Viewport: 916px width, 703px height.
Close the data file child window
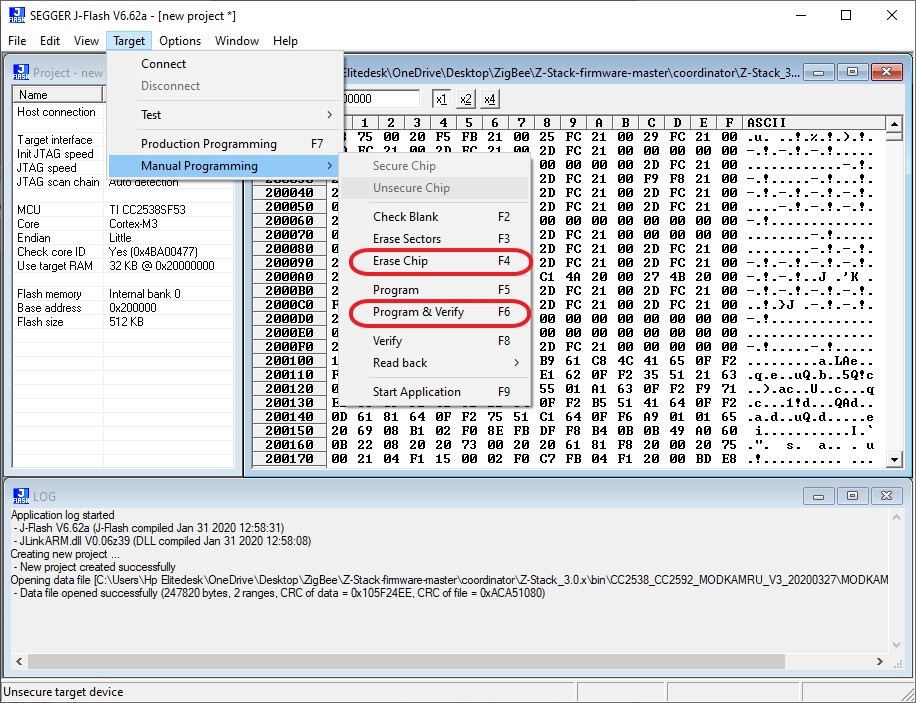(x=886, y=72)
